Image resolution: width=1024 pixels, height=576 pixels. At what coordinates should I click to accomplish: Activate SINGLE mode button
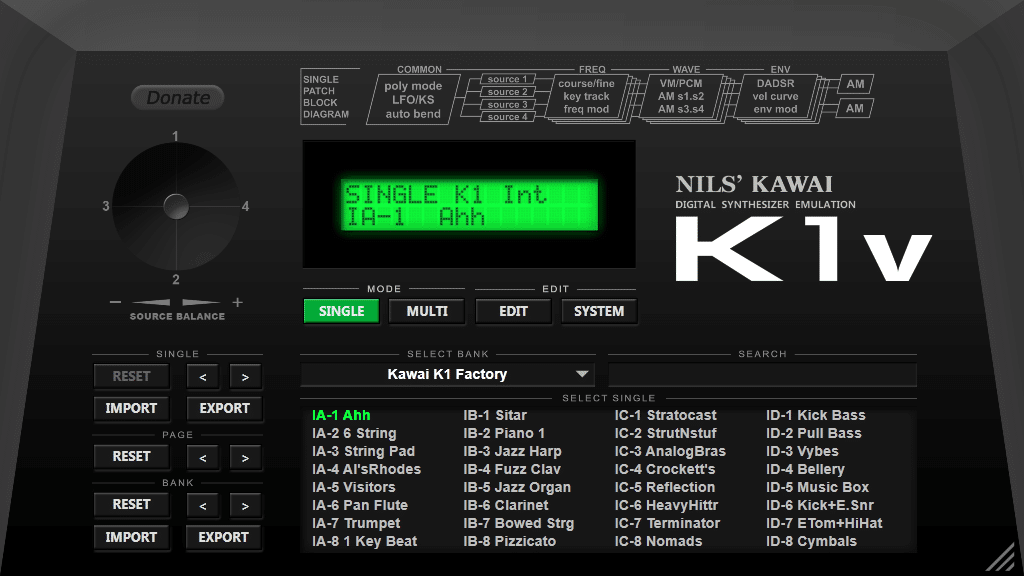tap(342, 312)
